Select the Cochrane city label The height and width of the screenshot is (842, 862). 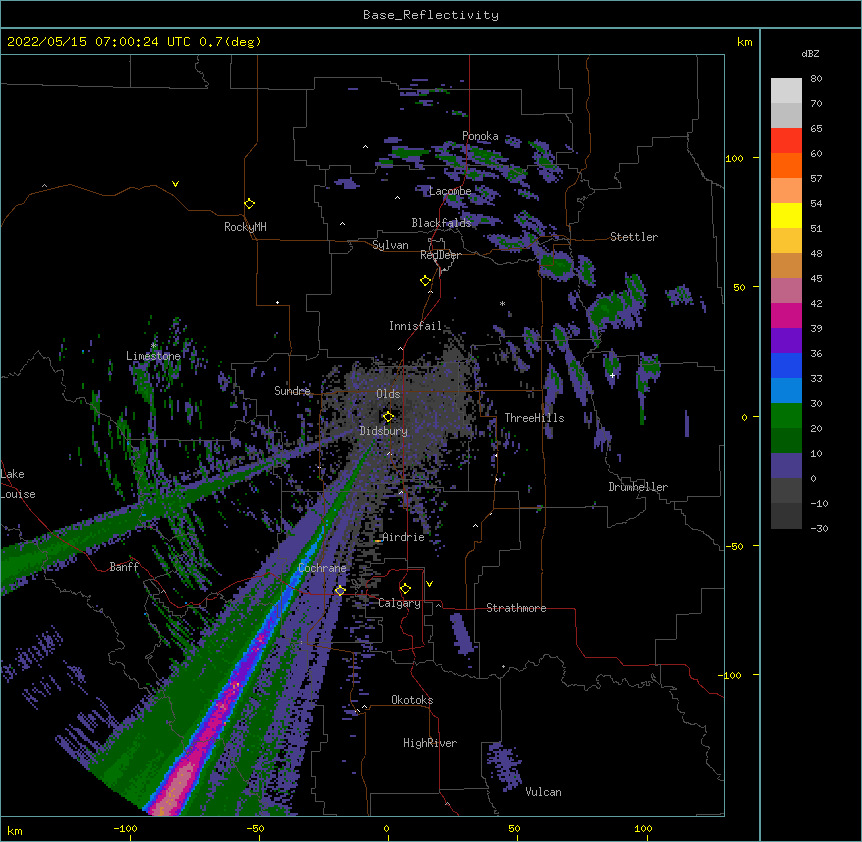click(322, 568)
